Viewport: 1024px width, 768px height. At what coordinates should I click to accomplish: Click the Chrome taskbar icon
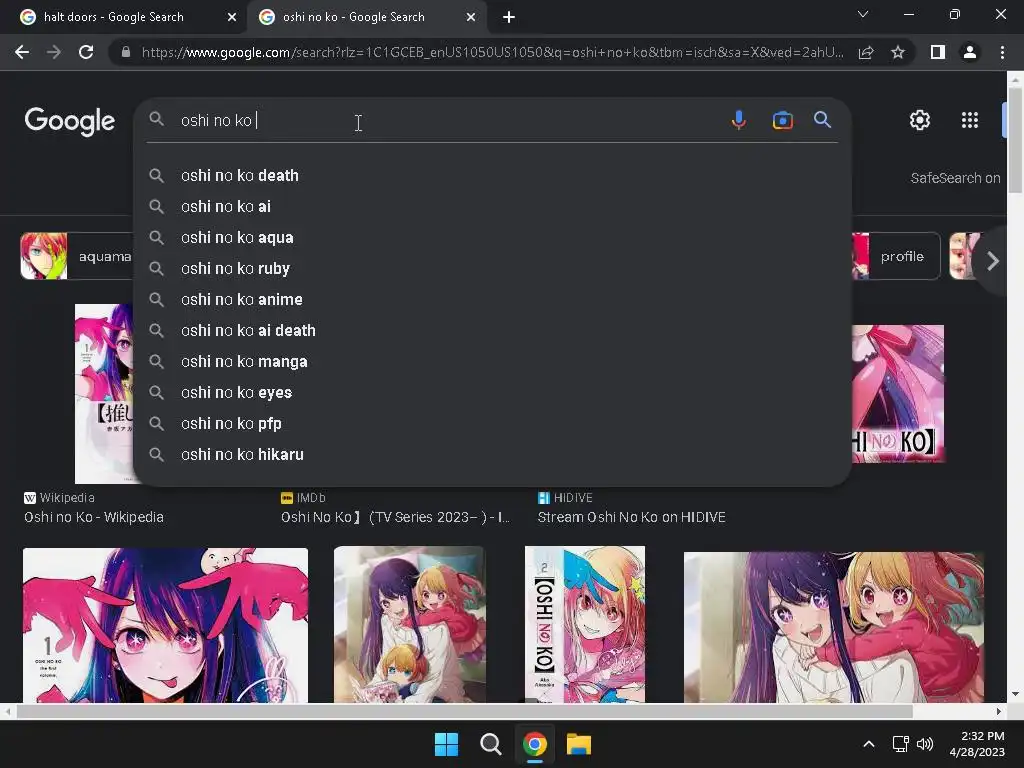point(534,744)
